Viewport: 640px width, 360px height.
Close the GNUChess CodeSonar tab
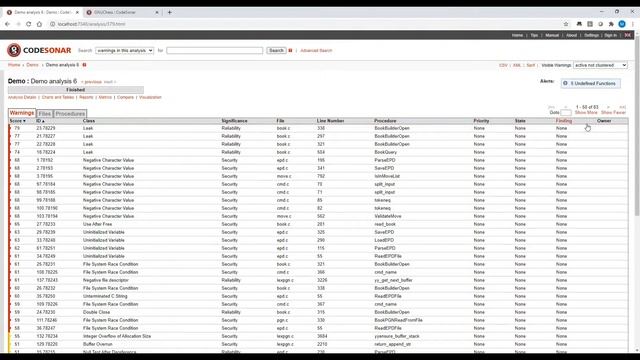[157, 12]
